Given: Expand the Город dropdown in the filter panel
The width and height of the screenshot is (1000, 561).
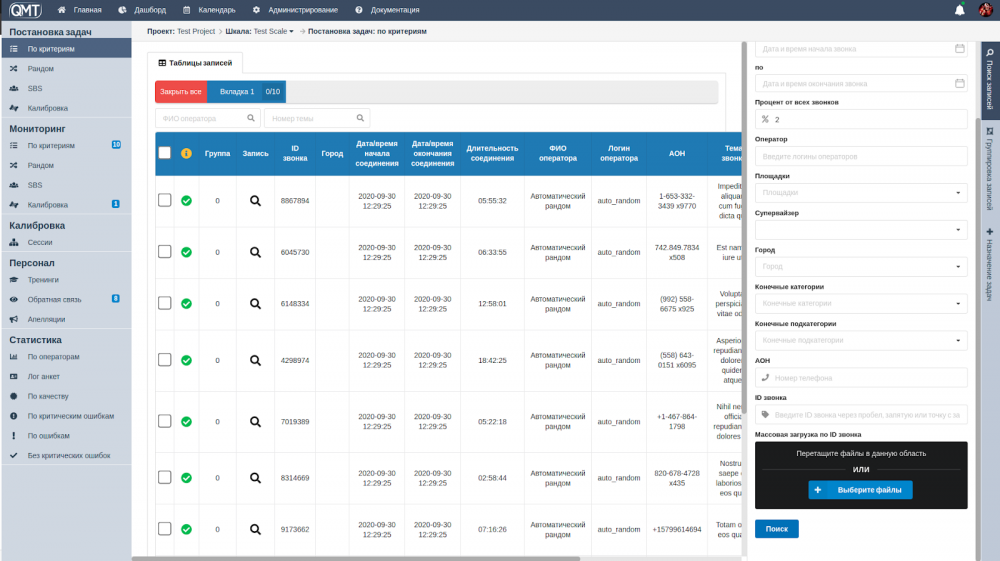Looking at the screenshot, I should (861, 266).
